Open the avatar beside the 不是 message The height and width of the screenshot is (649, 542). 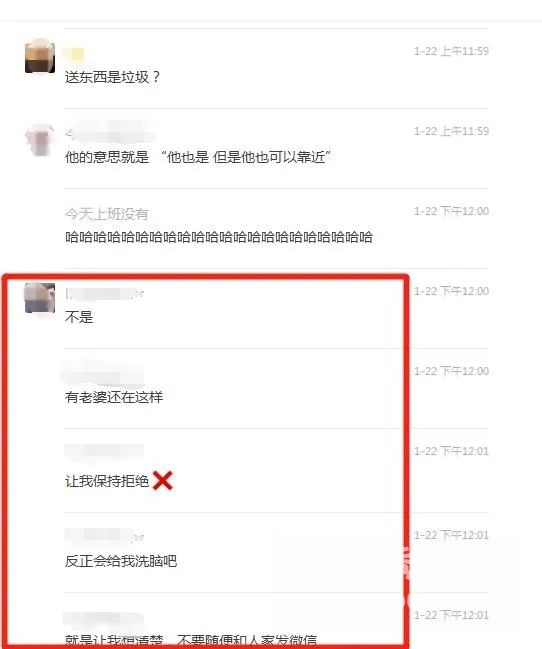click(x=40, y=298)
